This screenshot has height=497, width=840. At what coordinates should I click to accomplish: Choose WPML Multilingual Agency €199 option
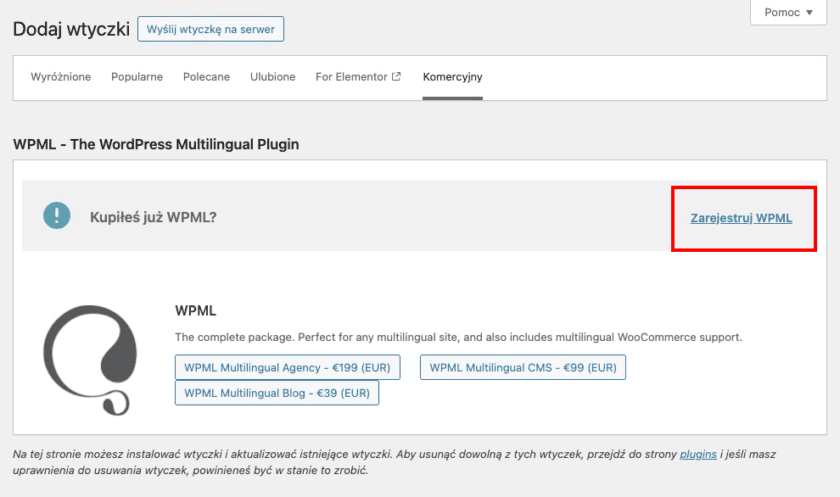[x=288, y=367]
